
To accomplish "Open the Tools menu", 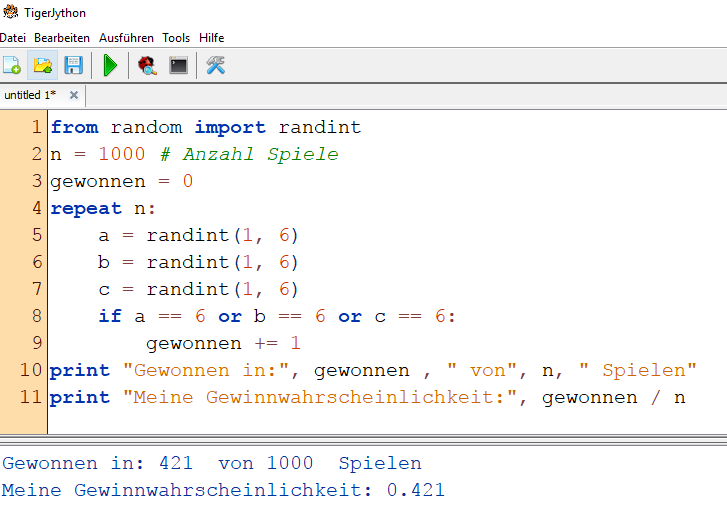I will [176, 37].
